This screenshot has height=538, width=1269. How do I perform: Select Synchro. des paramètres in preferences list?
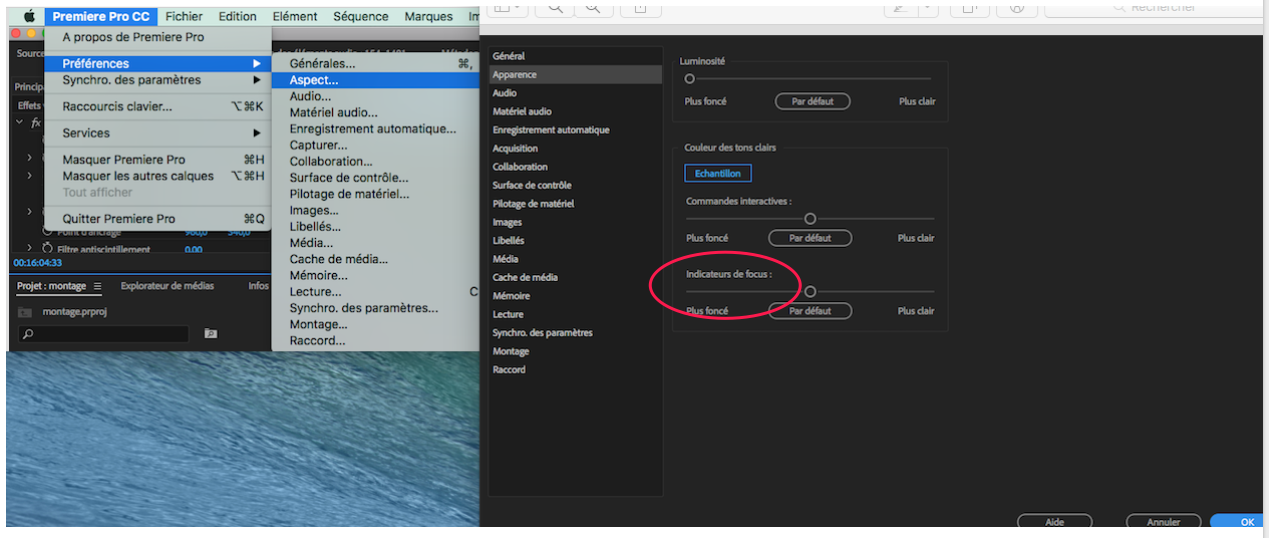point(575,333)
